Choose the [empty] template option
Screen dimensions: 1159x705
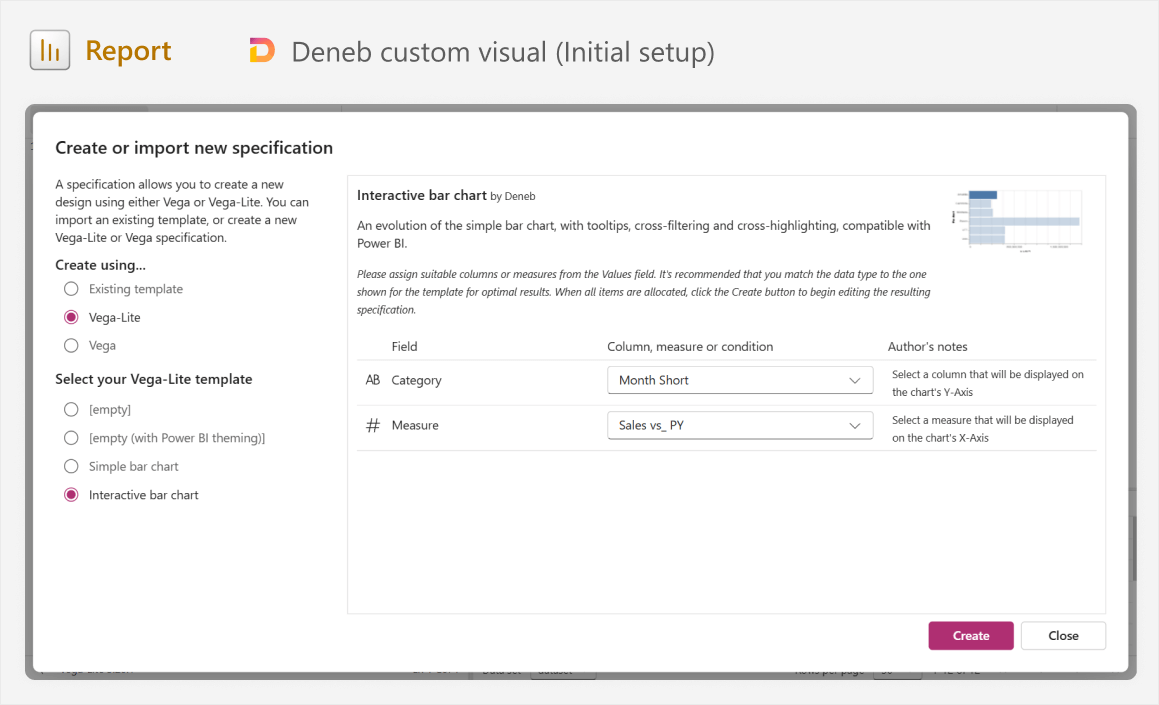coord(71,409)
